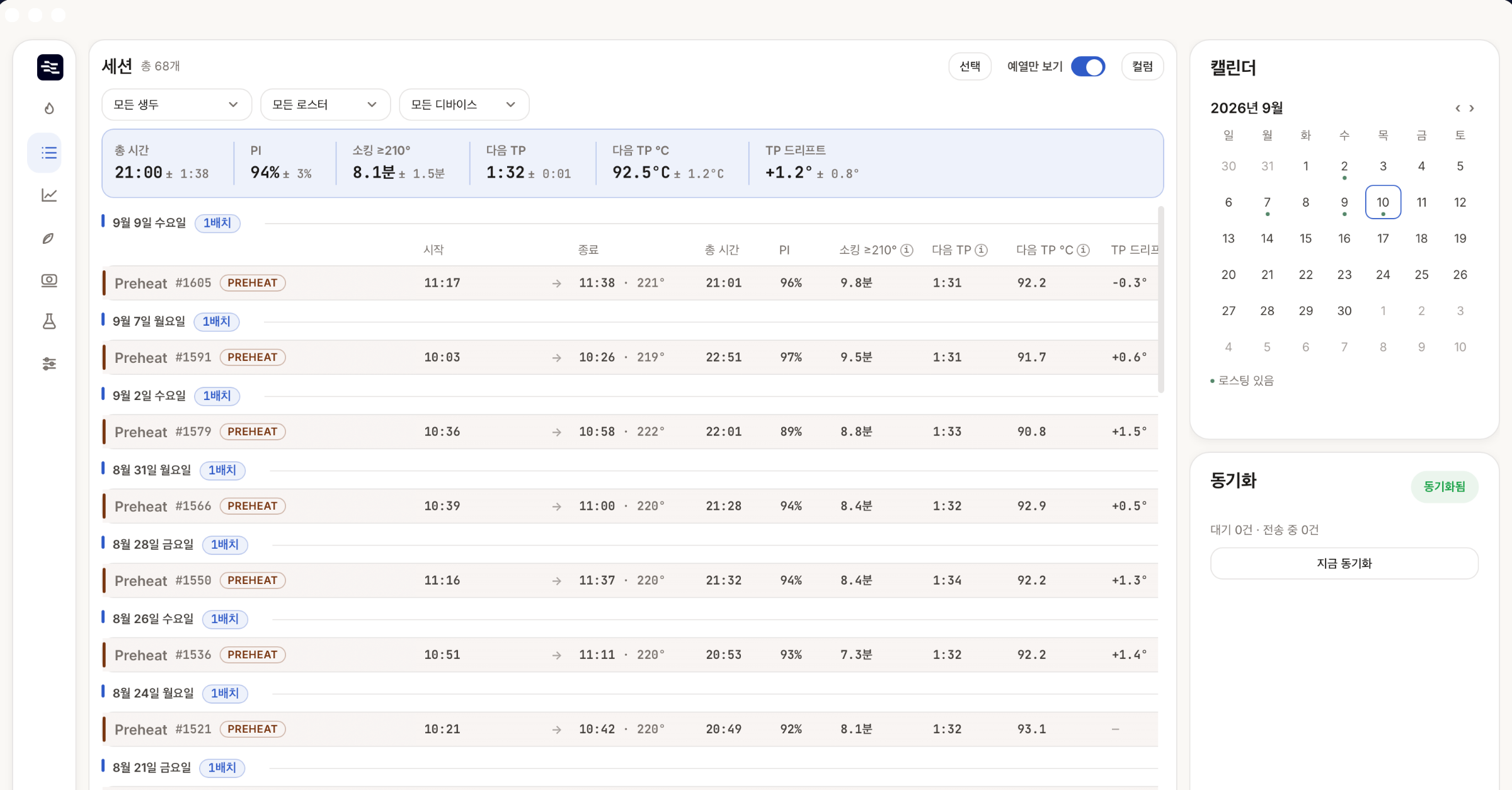Click the 동기화됨 status badge
This screenshot has height=790, width=1512.
[1445, 486]
